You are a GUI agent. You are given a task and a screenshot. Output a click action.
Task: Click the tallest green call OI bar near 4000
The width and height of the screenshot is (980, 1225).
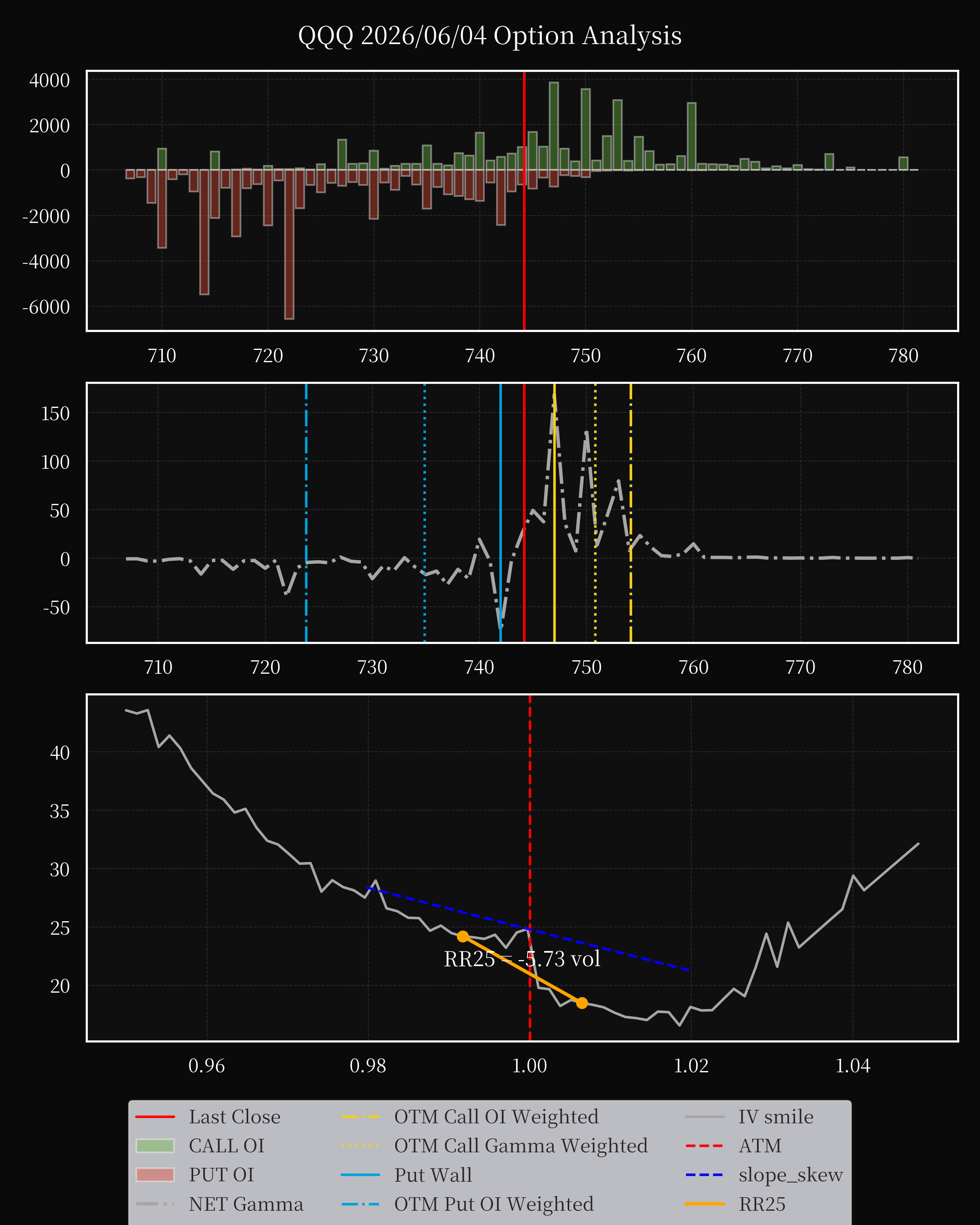(554, 126)
